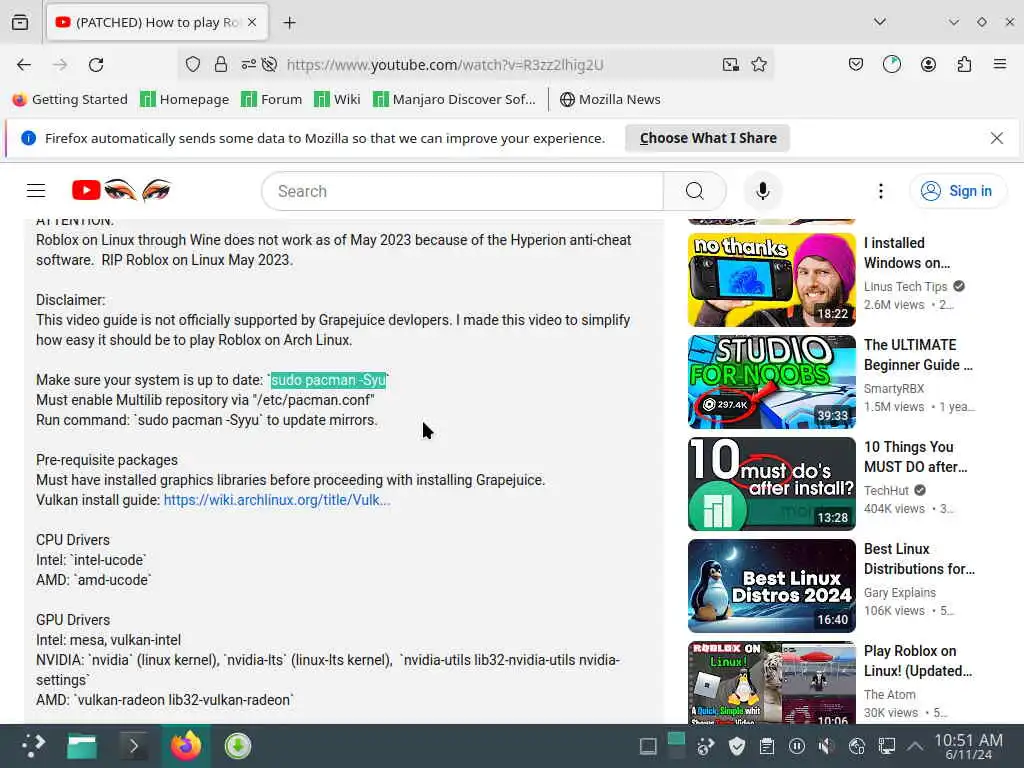Screen dimensions: 1024x768
Task: Click 'The ULTIMATE Beginner Guide' video title
Action: [919, 355]
